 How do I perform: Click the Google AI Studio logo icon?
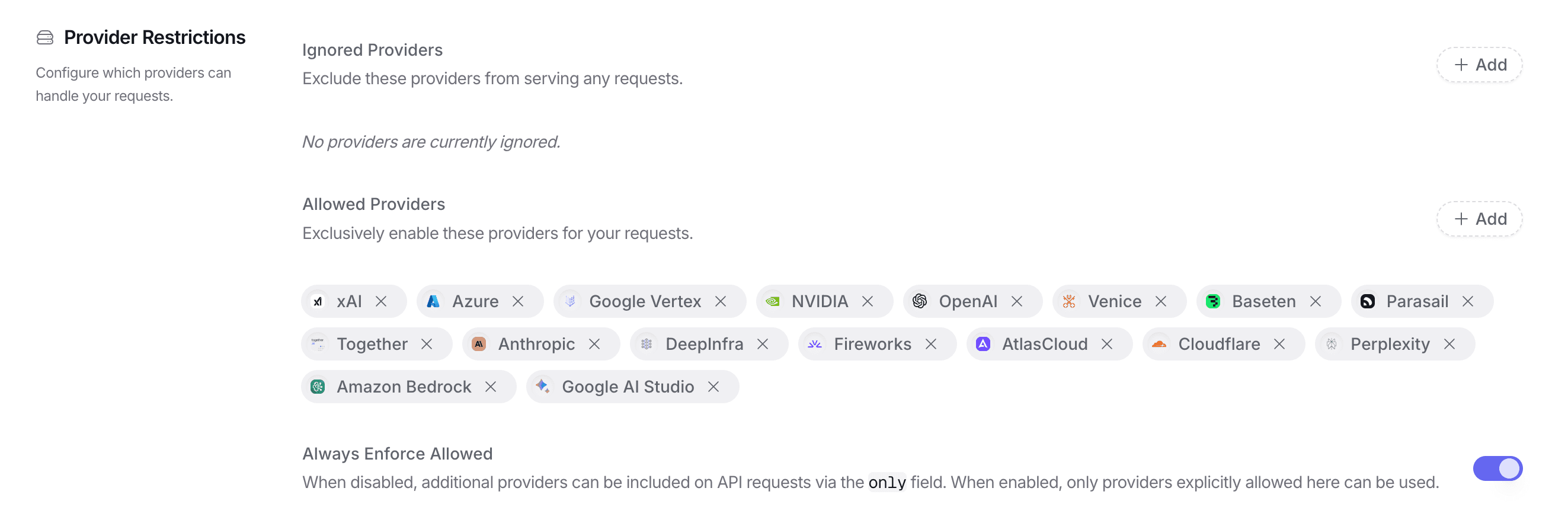pyautogui.click(x=543, y=387)
